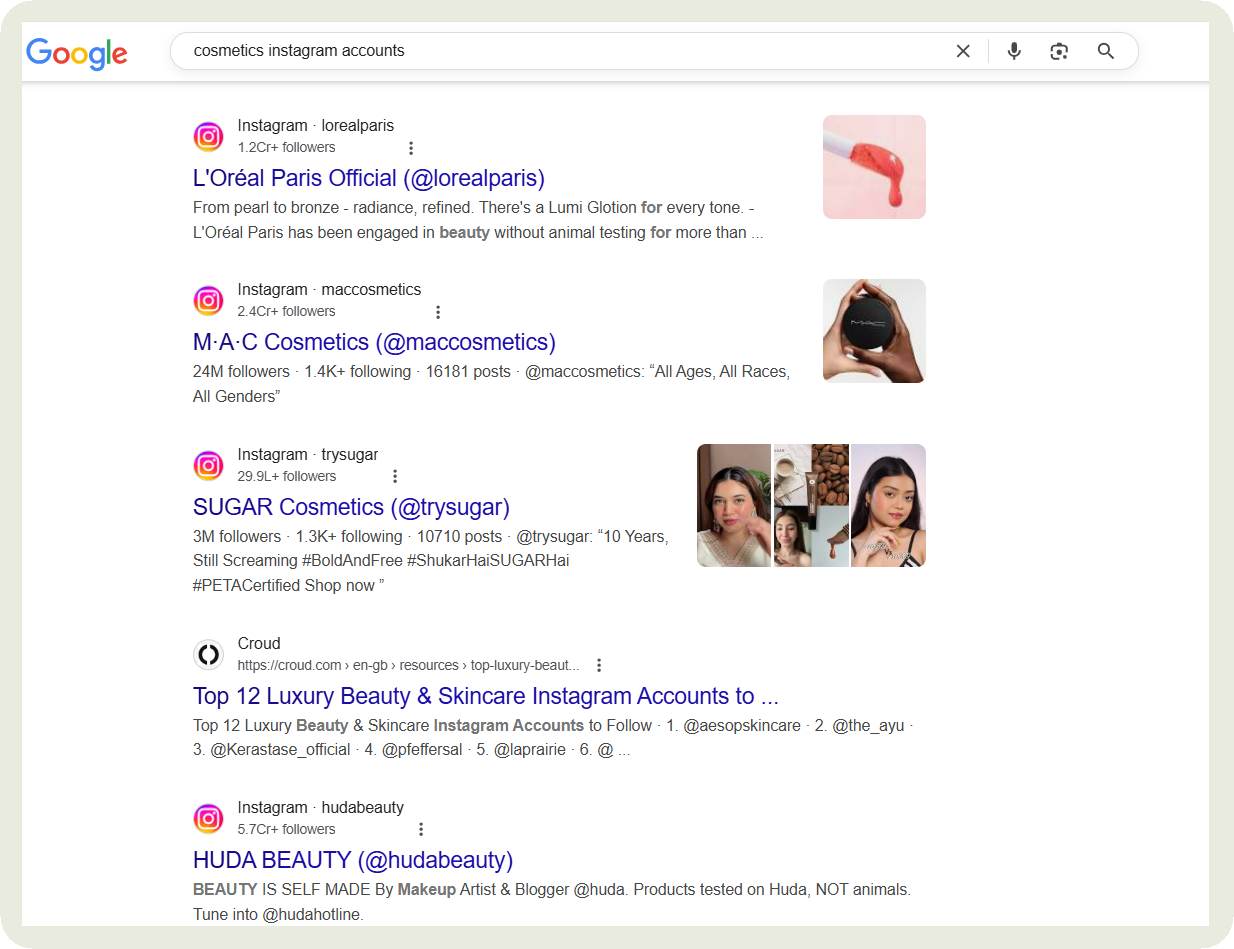This screenshot has height=949, width=1234.
Task: Click Instagram icon beside maccosmetics result
Action: pos(208,300)
